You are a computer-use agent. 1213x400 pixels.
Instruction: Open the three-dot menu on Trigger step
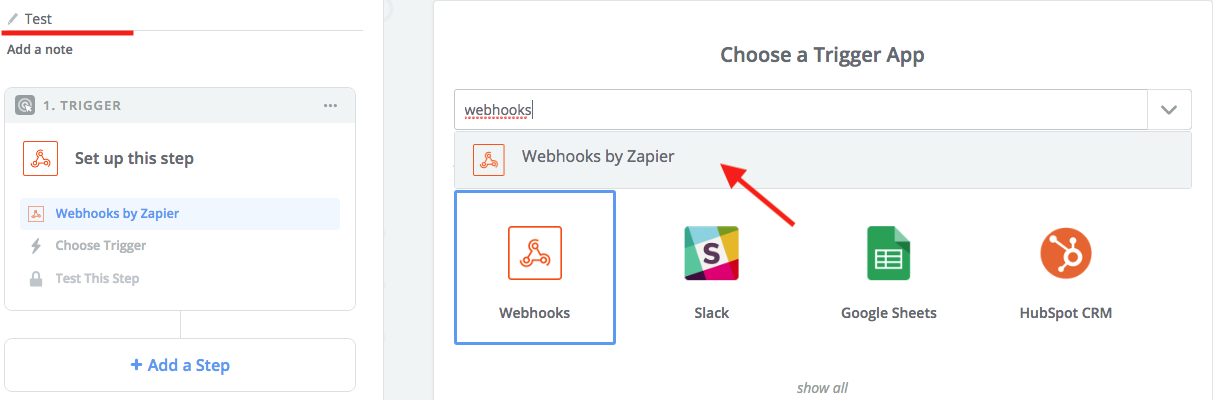tap(330, 105)
